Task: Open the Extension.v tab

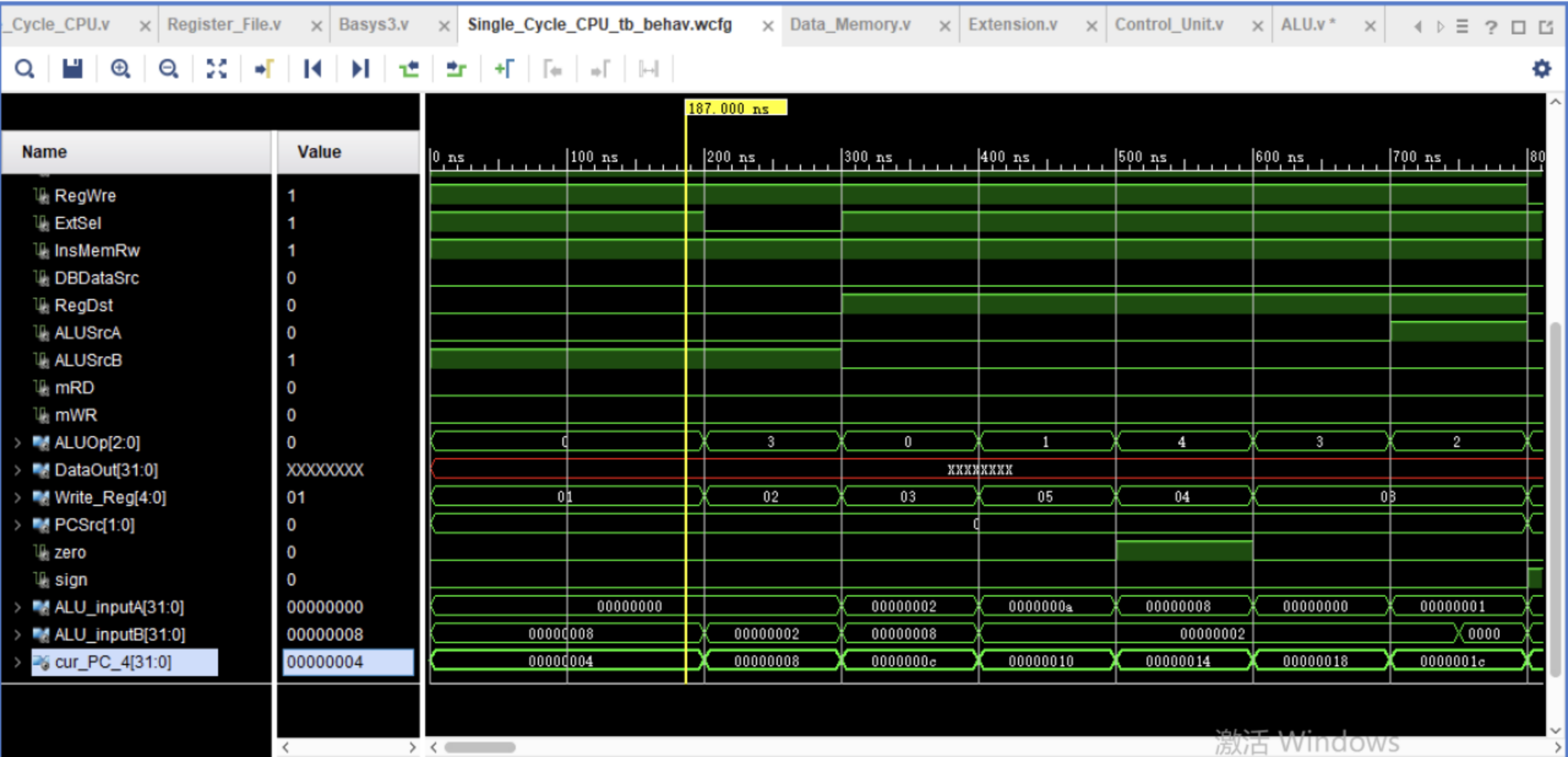Action: (x=1012, y=24)
